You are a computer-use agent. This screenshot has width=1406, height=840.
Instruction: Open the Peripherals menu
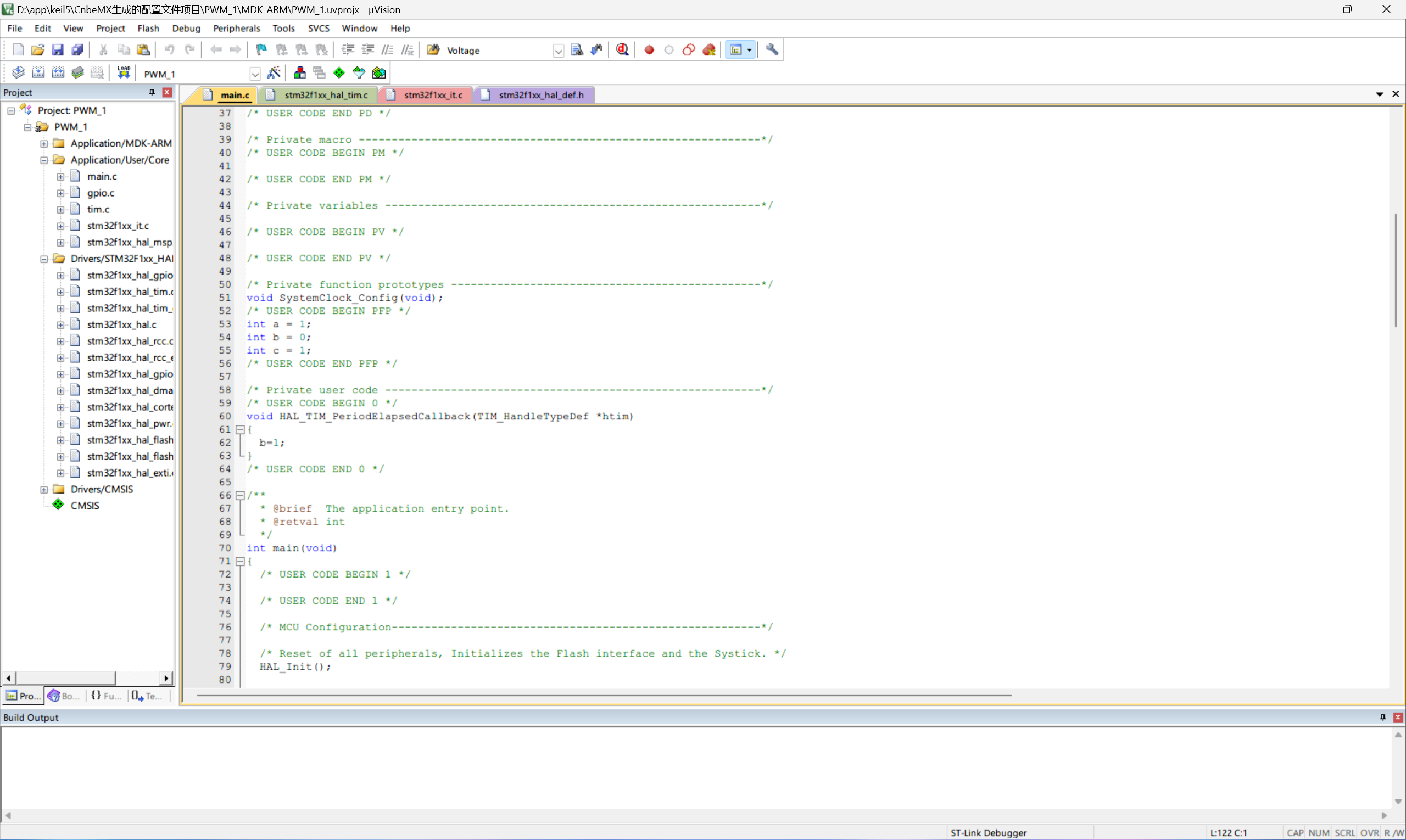tap(237, 29)
